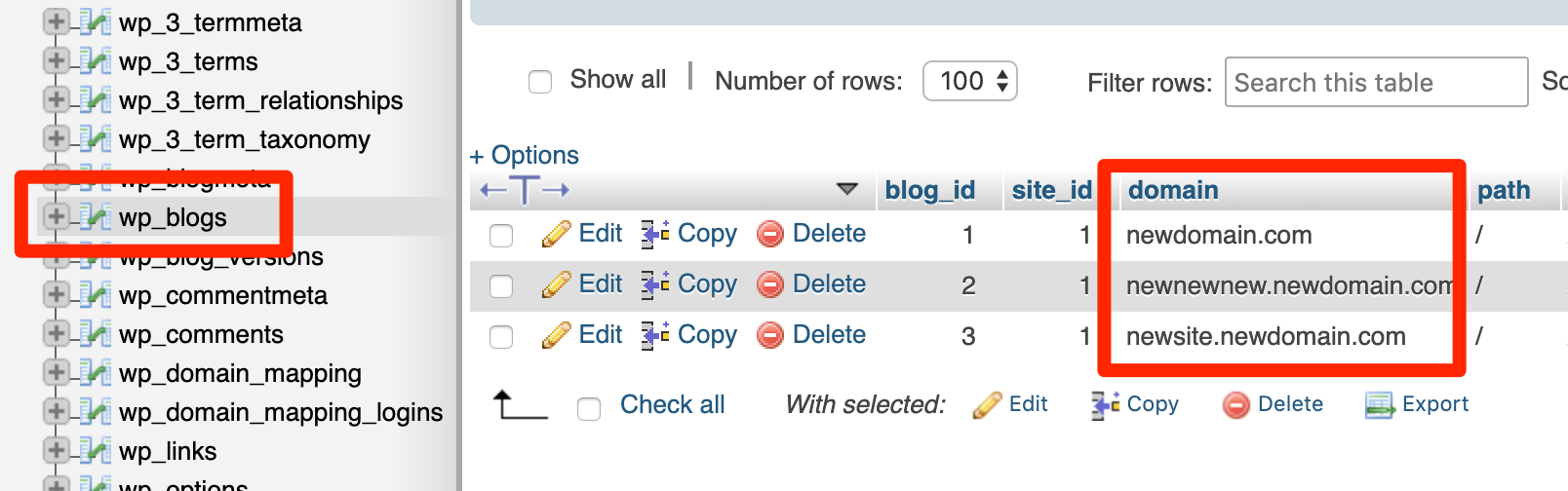Select the checkbox for blog_id 1 row

(501, 235)
